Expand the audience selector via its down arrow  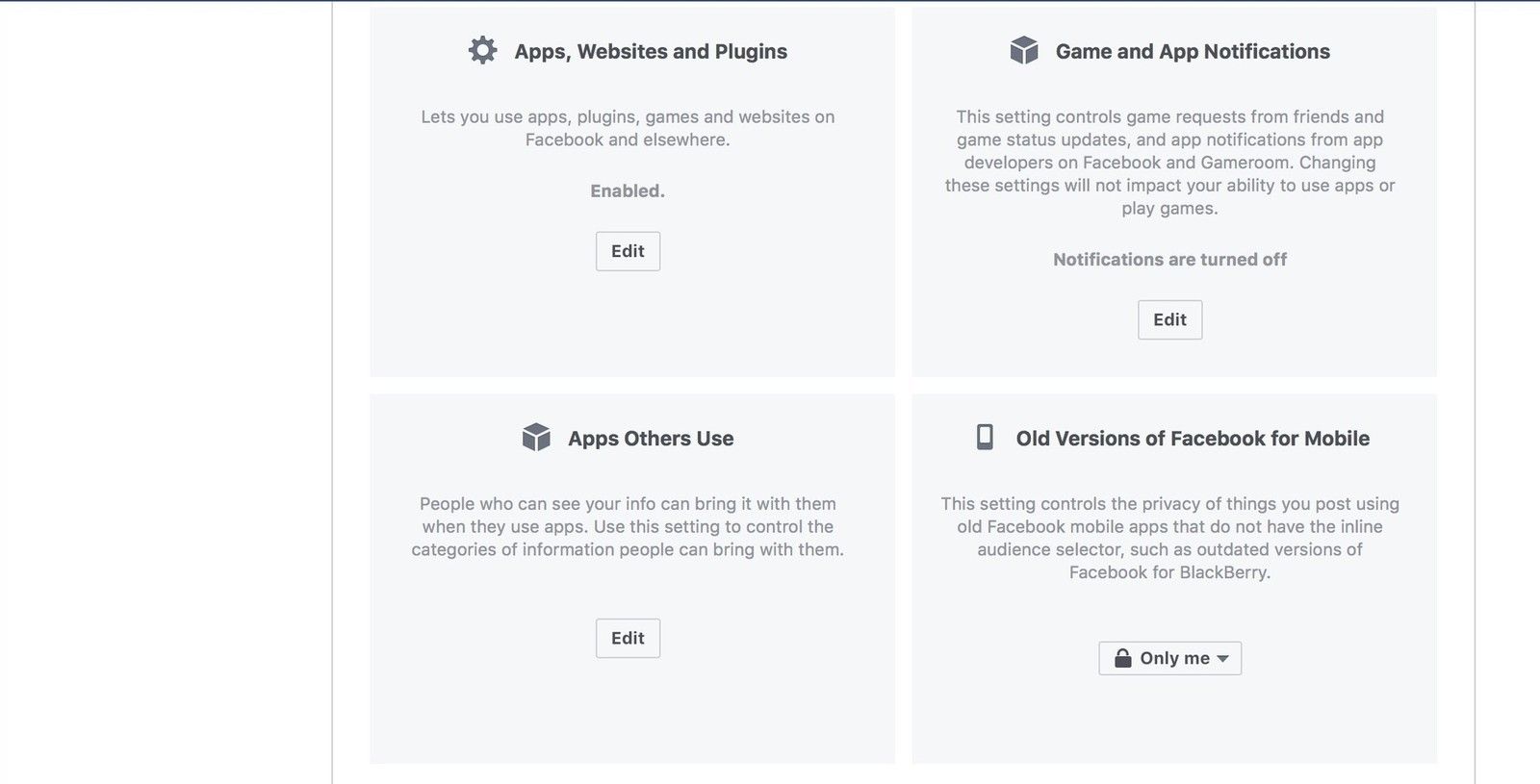click(1222, 659)
